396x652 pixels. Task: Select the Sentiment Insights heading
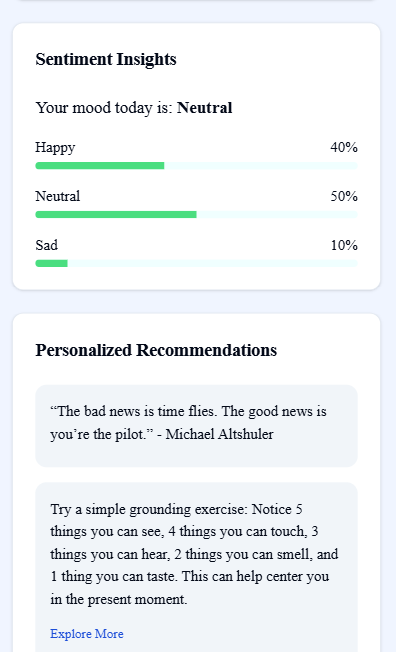(x=106, y=59)
